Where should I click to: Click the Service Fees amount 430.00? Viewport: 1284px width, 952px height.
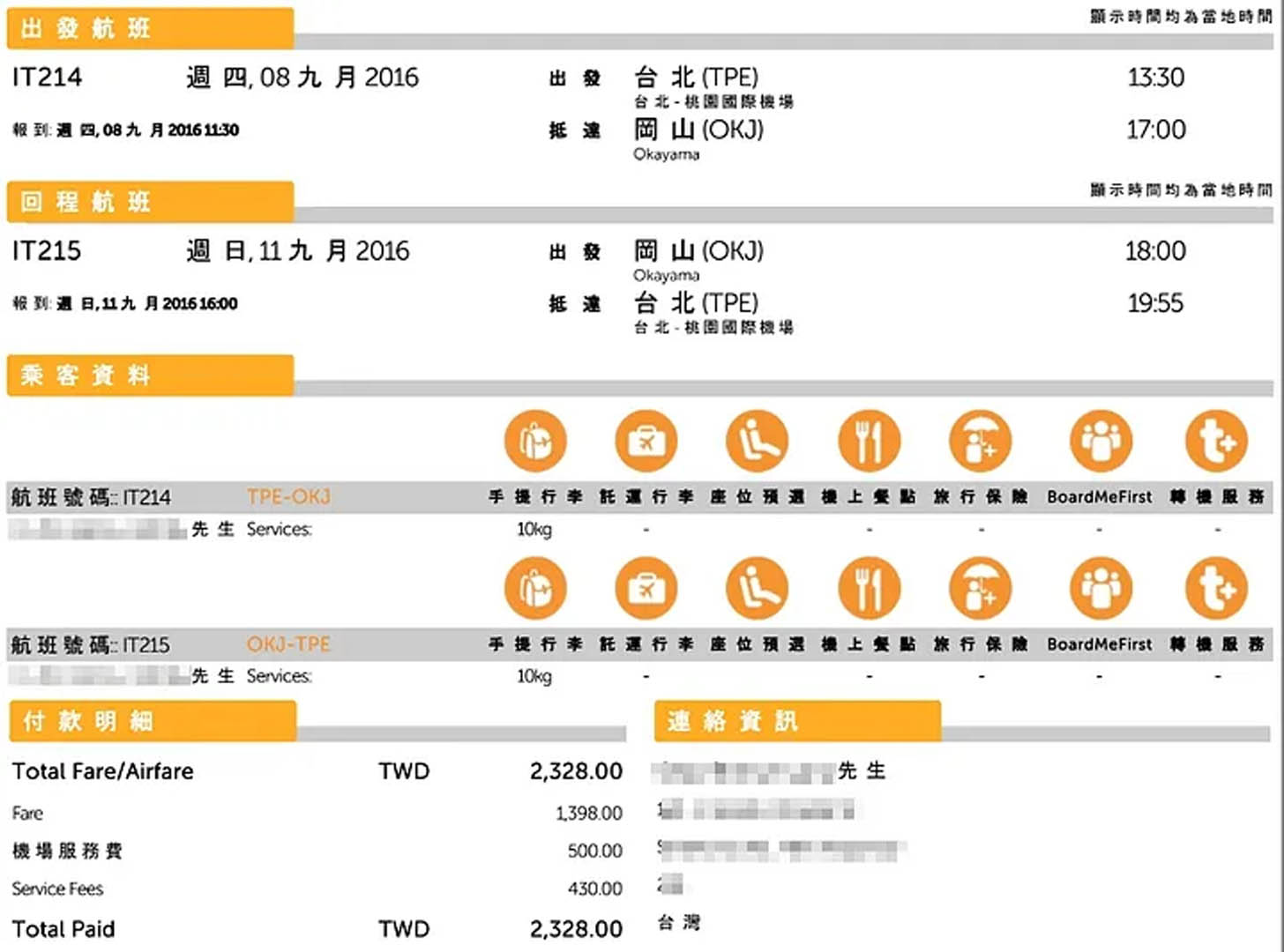click(x=595, y=889)
